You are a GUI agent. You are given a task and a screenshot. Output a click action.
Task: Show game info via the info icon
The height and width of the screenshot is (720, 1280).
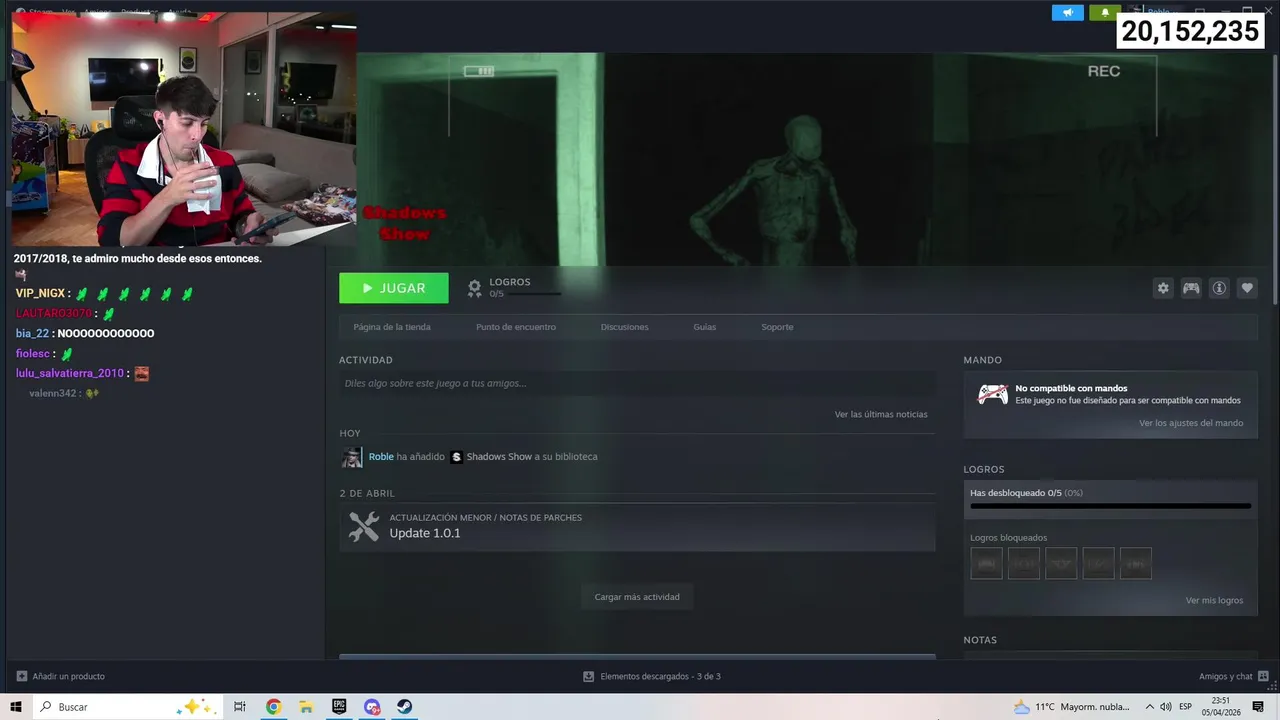(1219, 288)
